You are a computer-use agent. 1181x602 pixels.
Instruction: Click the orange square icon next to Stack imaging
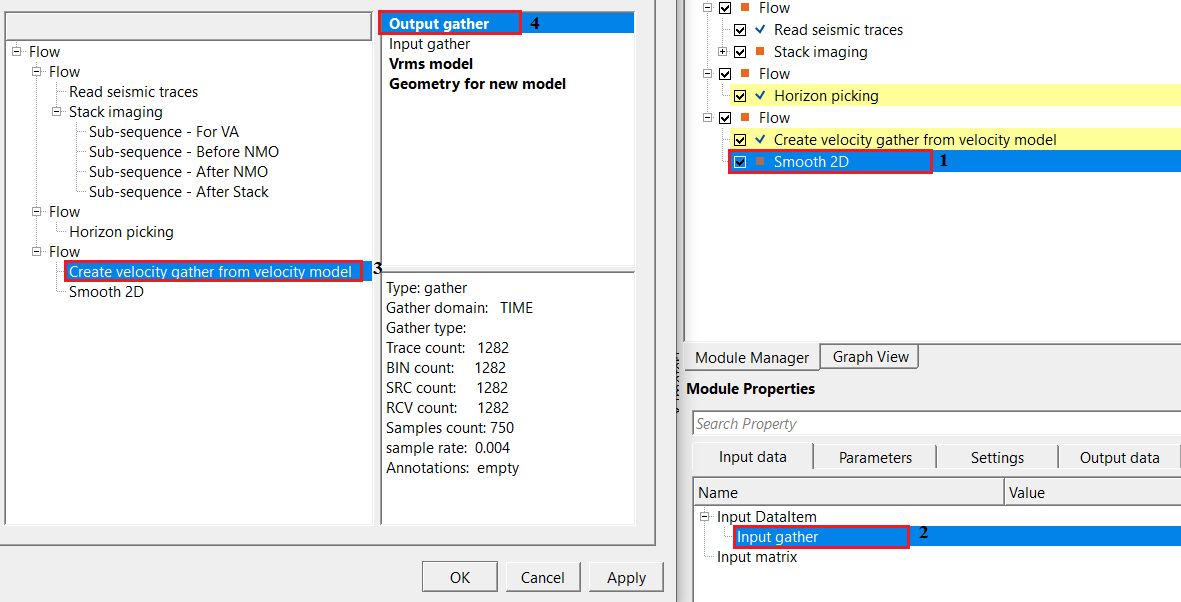(x=760, y=51)
